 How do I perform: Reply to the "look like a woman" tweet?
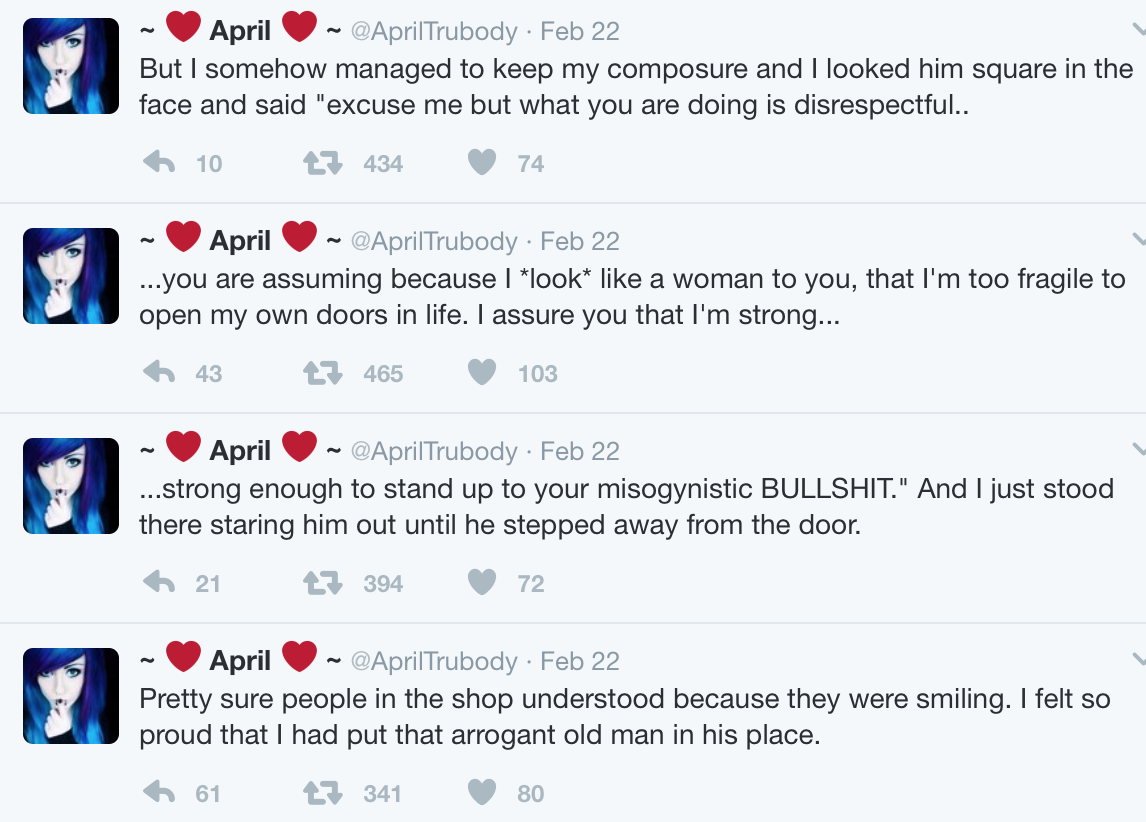[x=160, y=373]
